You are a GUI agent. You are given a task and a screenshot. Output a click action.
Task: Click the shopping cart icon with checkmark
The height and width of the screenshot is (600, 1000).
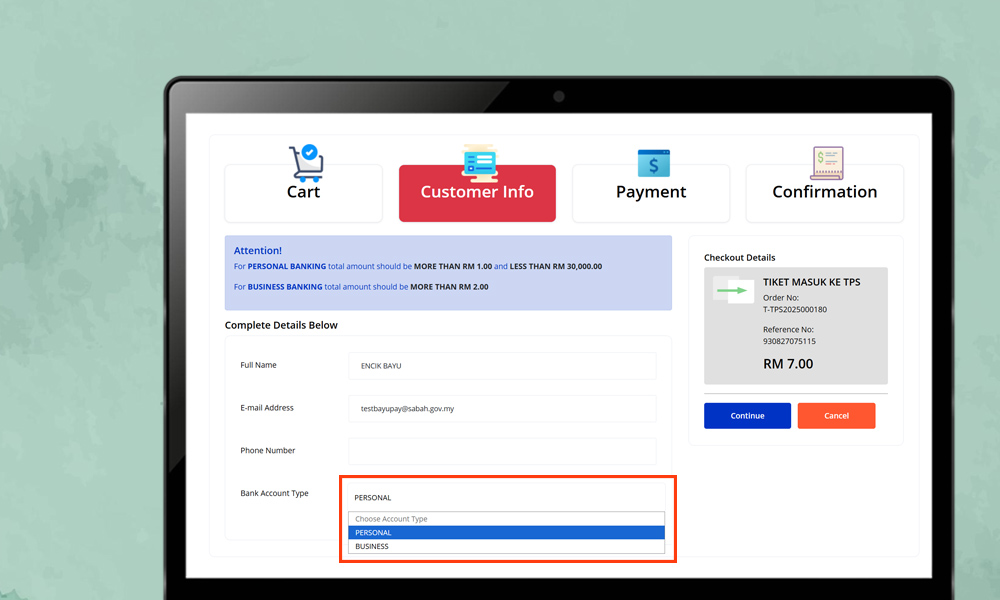pos(305,162)
